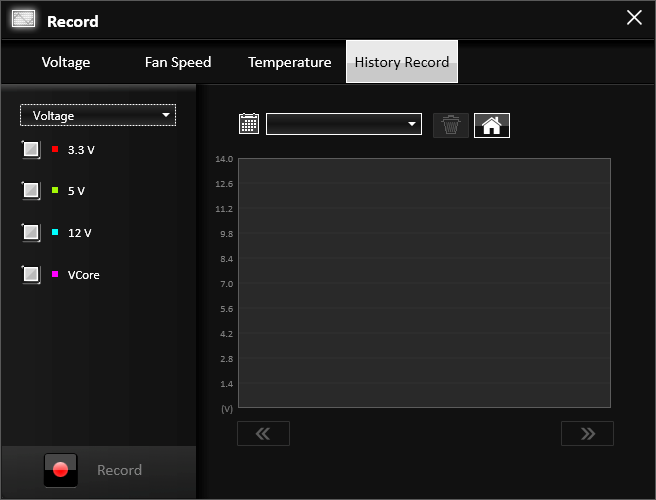Check the 12 V checkbox
Viewport: 656px width, 500px height.
(x=31, y=232)
